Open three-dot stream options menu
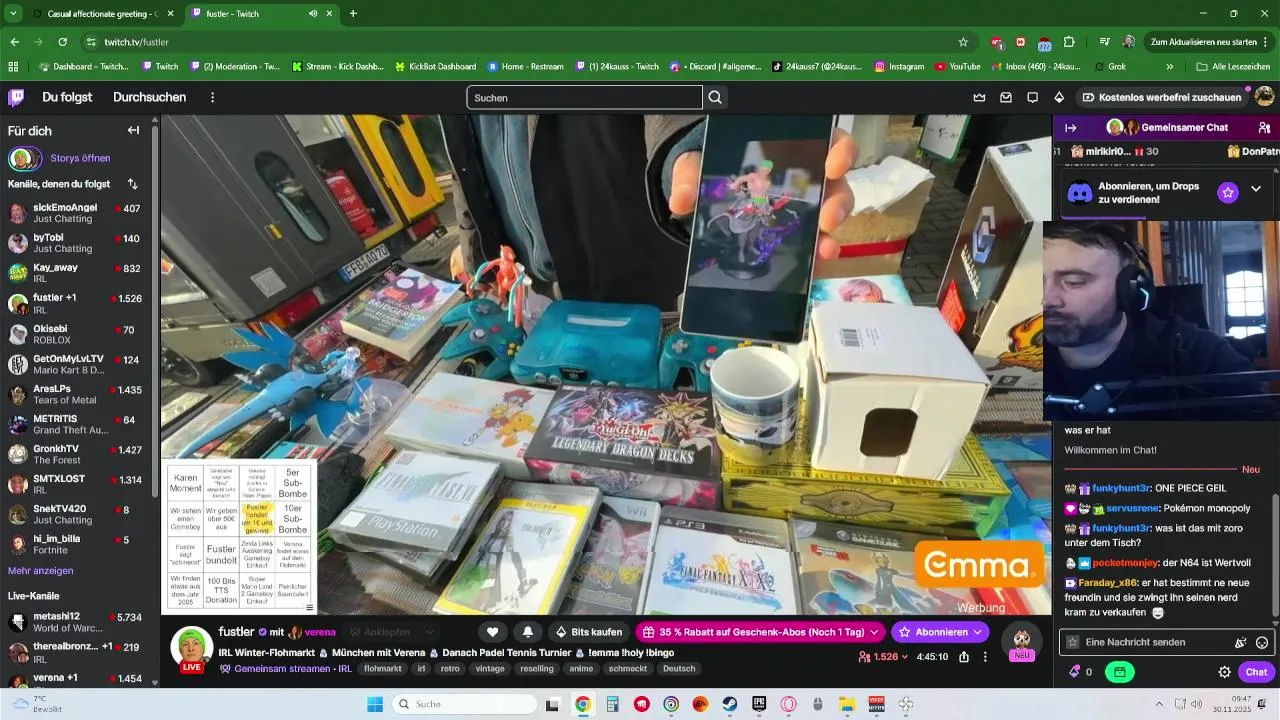1280x720 pixels. [986, 657]
